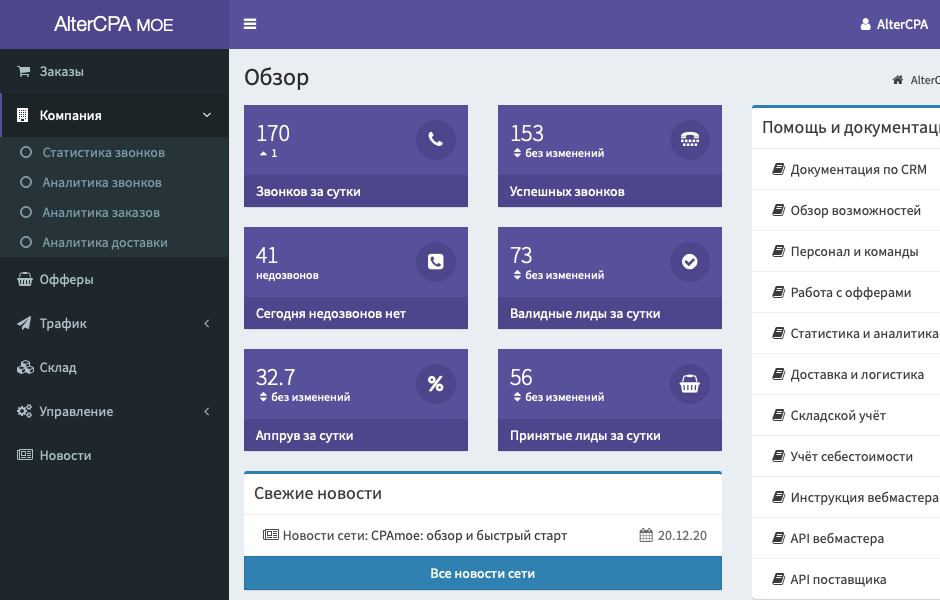Expand the Управление sidebar section

coord(114,411)
